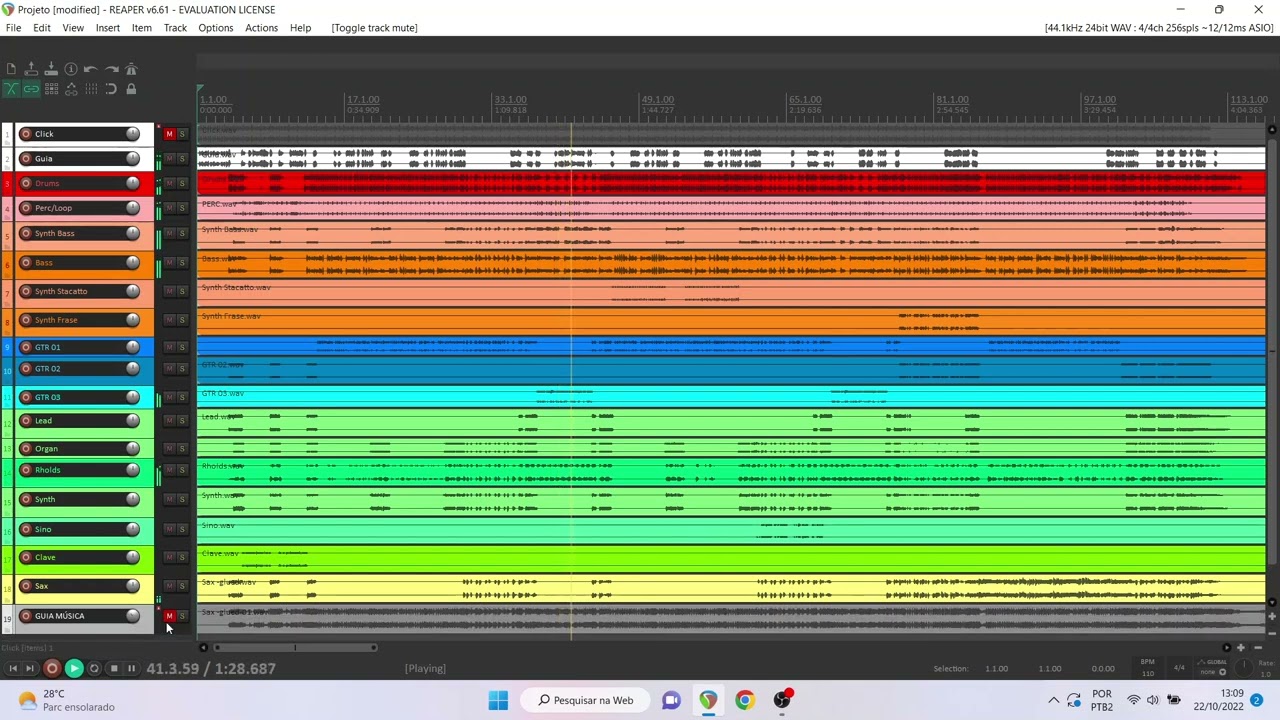Go to start of project transport button
1280x720 pixels.
[x=13, y=669]
